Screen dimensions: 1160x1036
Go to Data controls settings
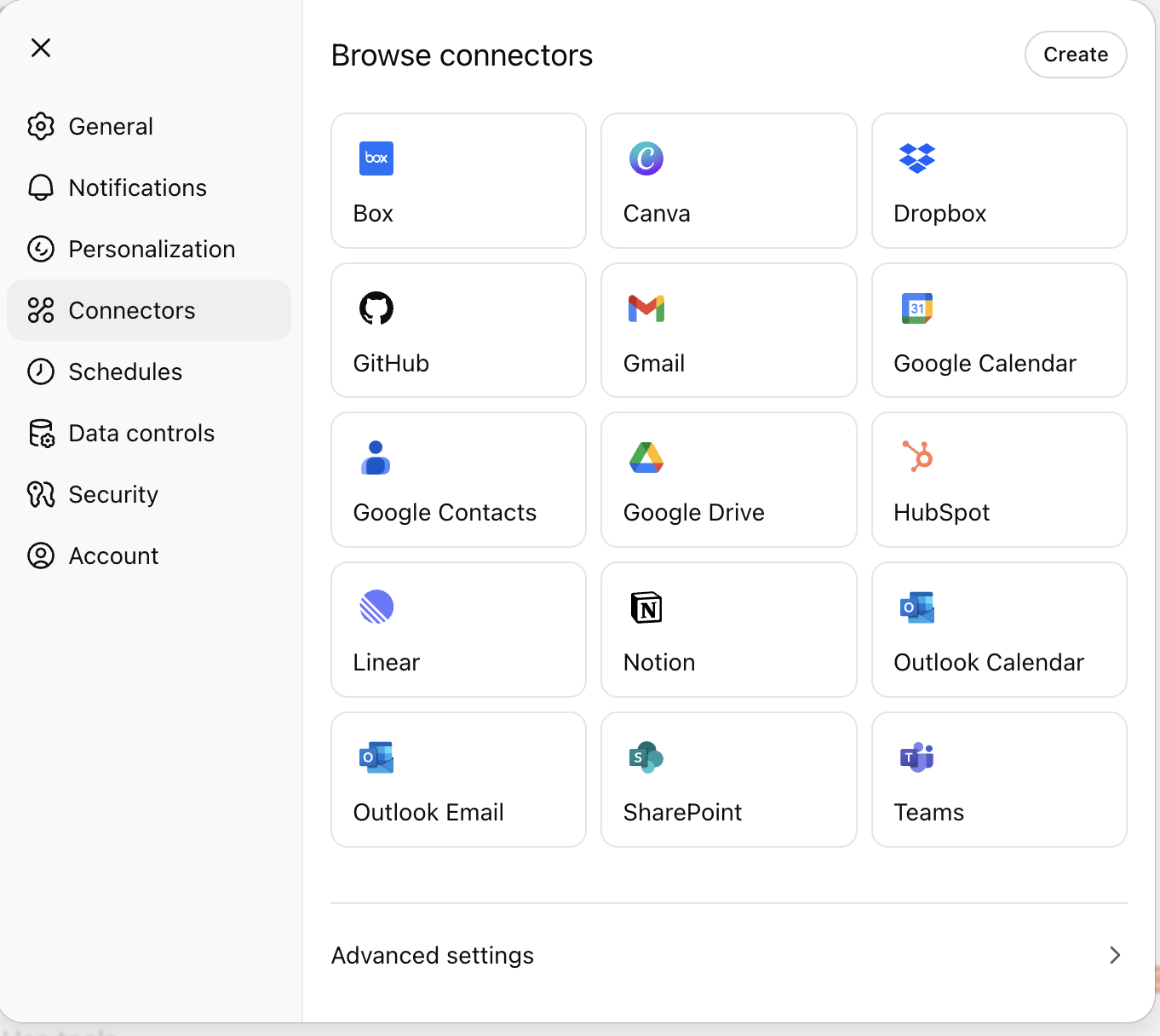(x=141, y=433)
